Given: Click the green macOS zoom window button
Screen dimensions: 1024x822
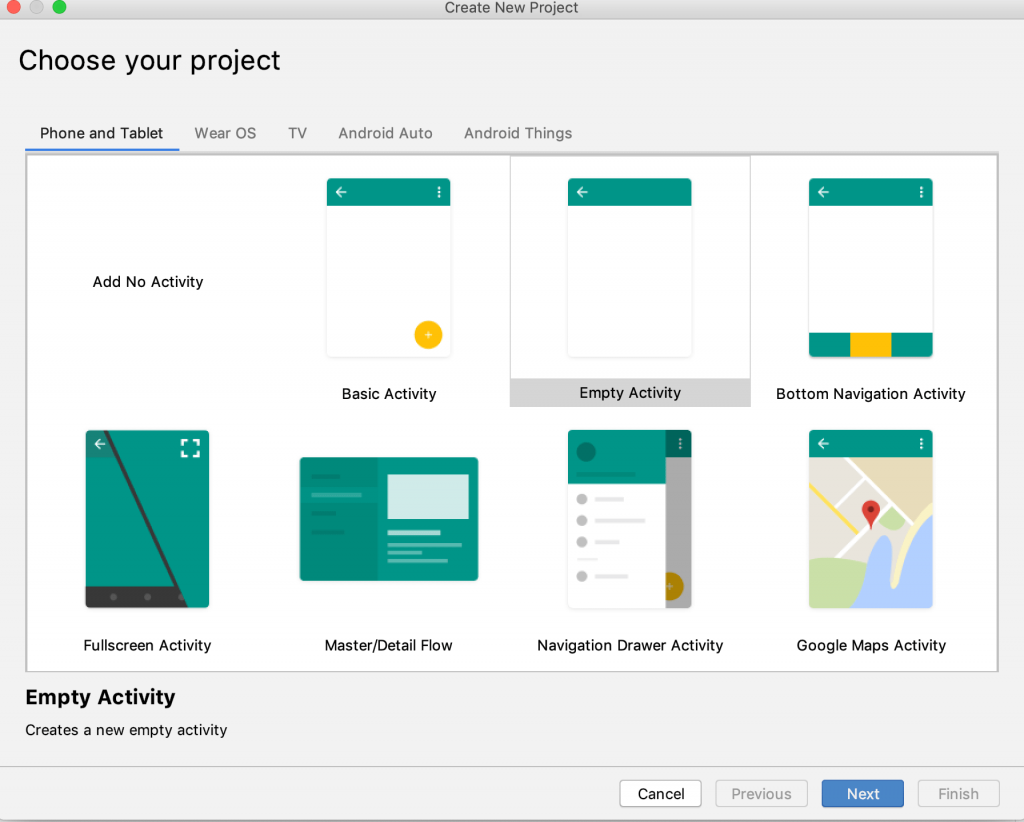Looking at the screenshot, I should tap(59, 8).
